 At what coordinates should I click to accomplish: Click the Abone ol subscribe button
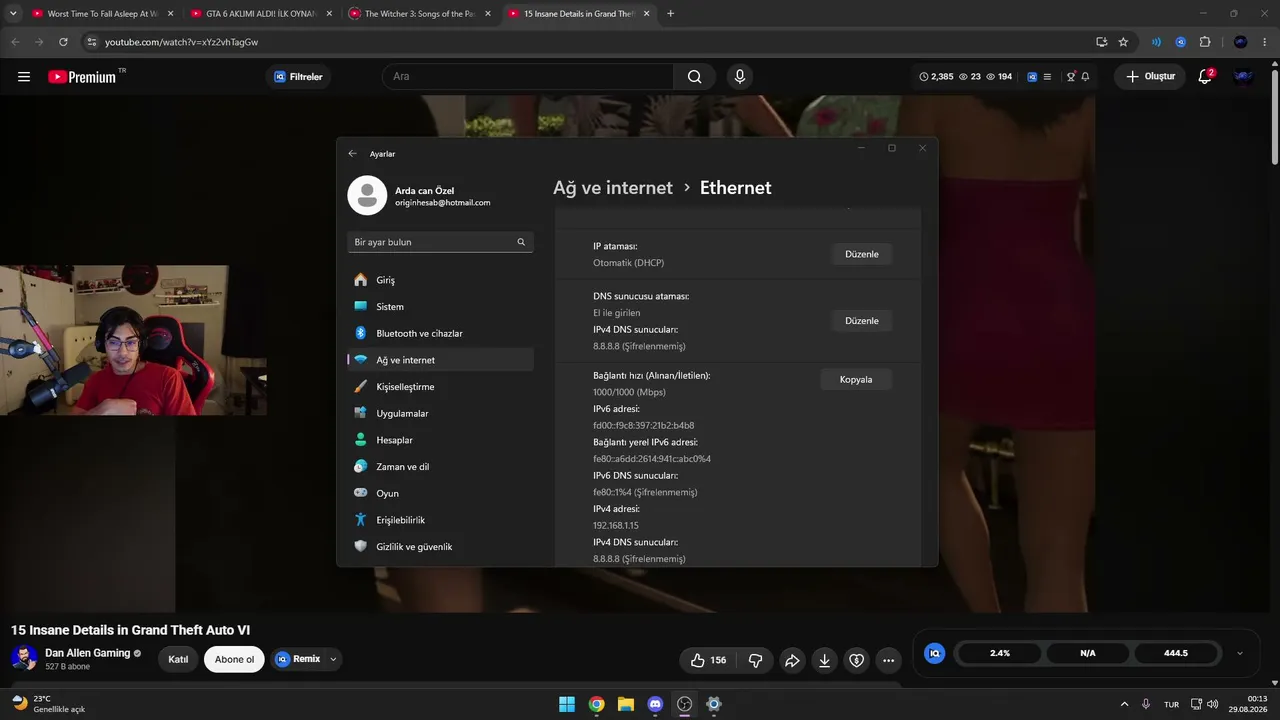(234, 660)
